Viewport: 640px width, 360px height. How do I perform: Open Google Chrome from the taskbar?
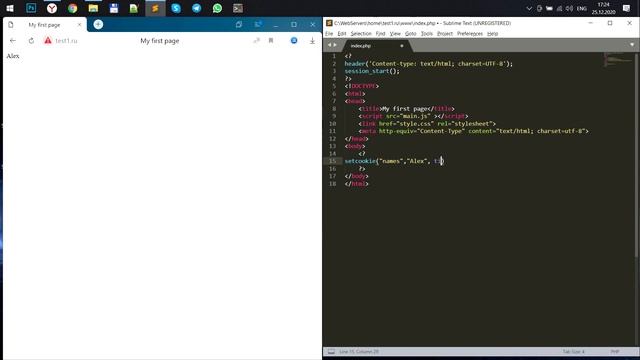(x=73, y=8)
